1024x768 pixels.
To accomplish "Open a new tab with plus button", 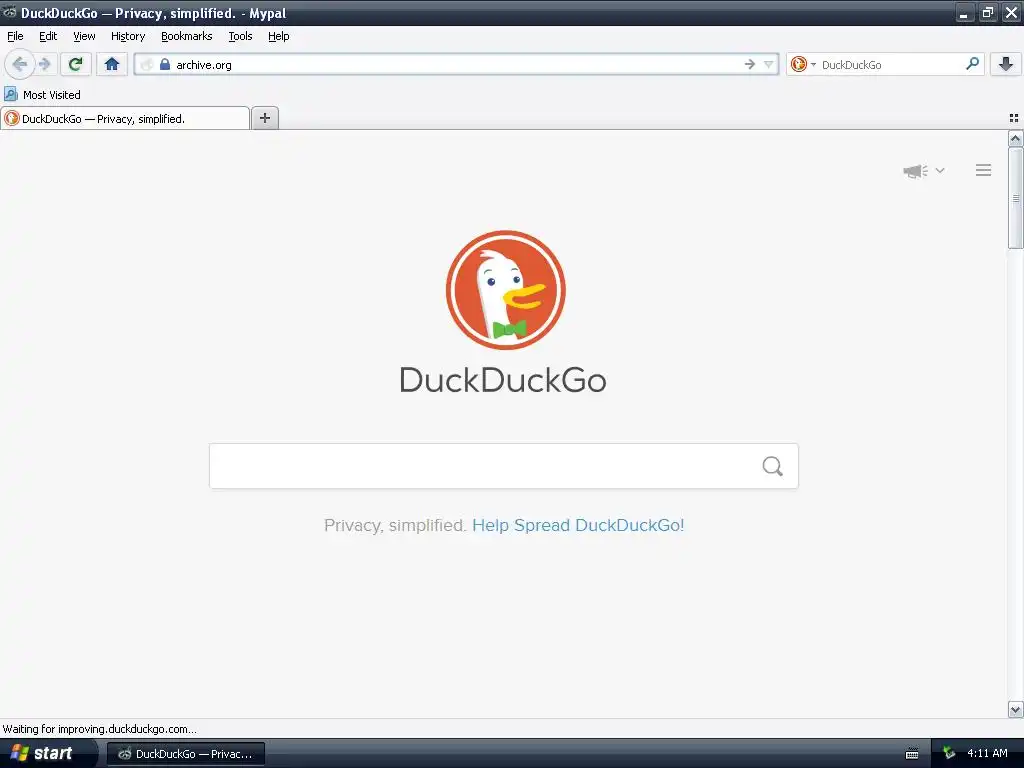I will pyautogui.click(x=264, y=118).
